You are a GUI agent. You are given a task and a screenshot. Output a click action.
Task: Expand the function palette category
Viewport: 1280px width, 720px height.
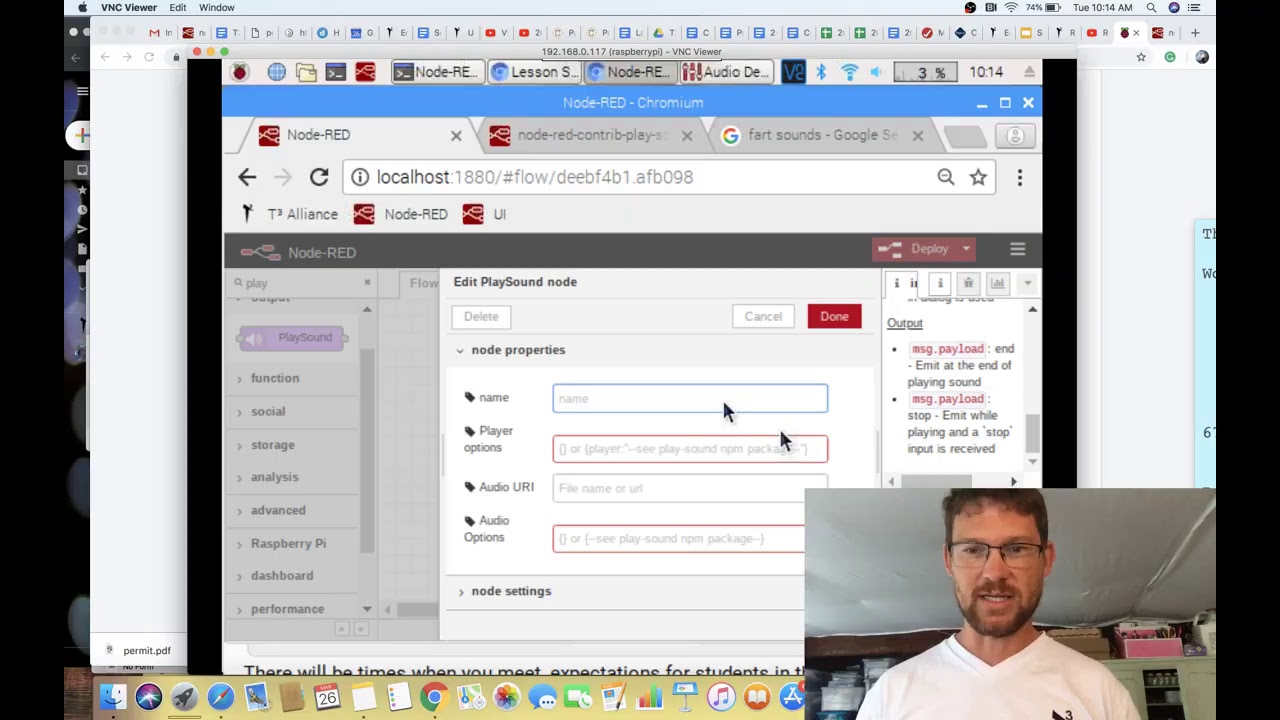(274, 378)
